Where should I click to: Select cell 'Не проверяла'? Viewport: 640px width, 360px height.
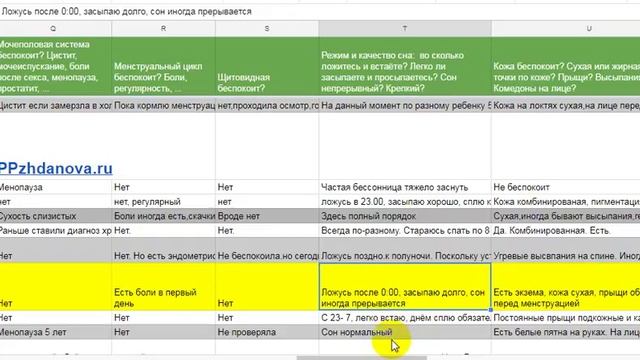click(x=267, y=332)
